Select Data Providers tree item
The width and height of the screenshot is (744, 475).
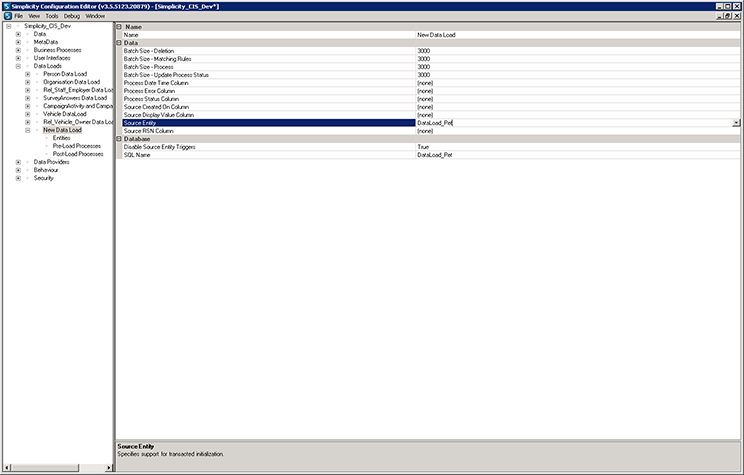[51, 162]
